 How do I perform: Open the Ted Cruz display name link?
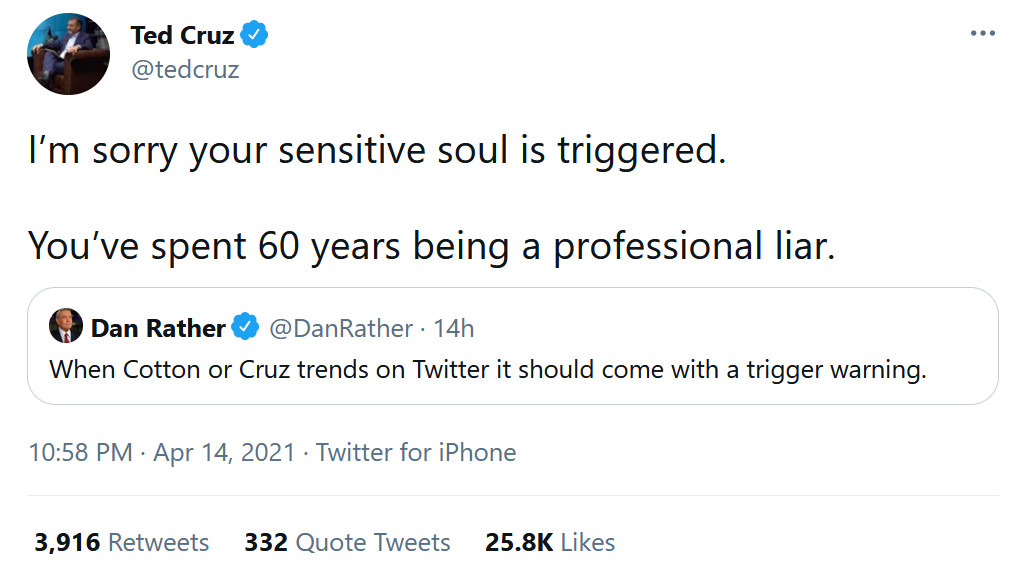coord(182,36)
